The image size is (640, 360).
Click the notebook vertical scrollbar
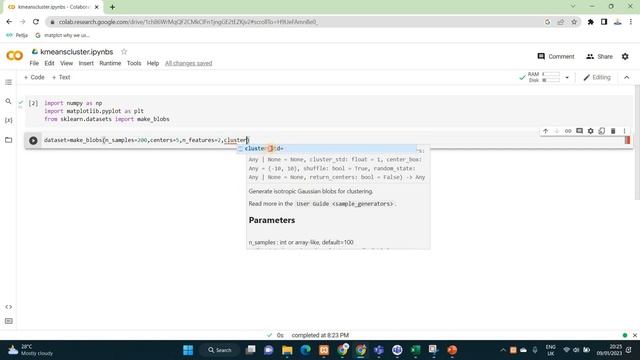click(x=637, y=143)
